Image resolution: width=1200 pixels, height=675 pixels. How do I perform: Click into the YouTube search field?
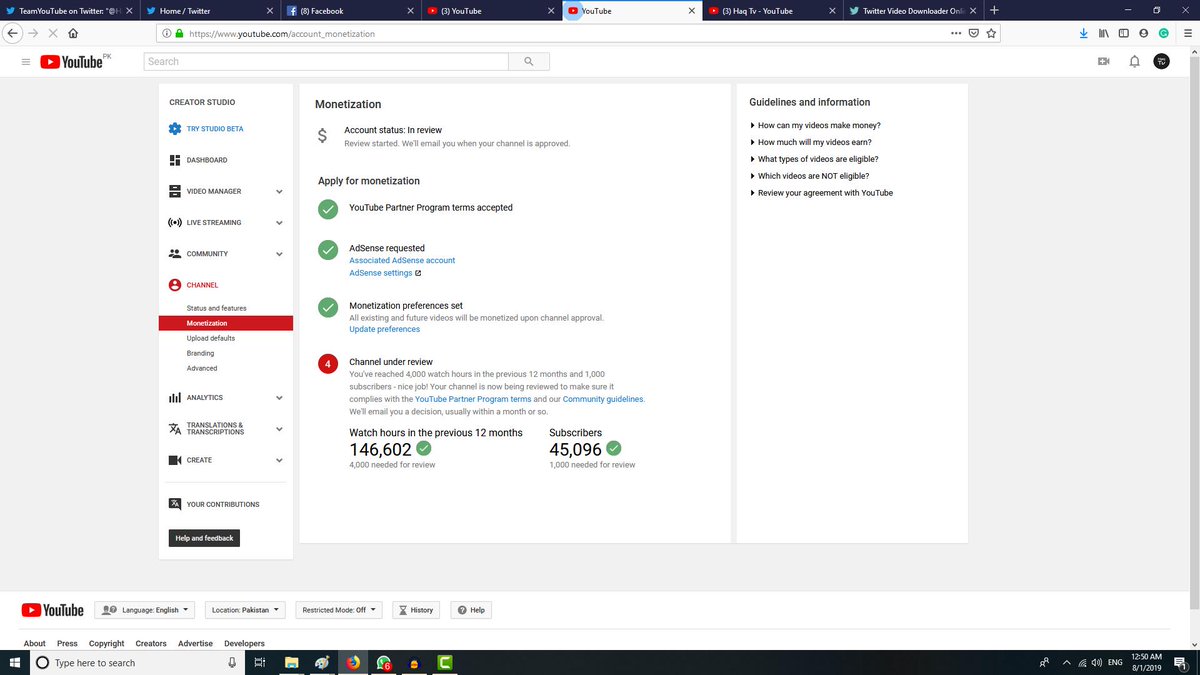click(326, 62)
